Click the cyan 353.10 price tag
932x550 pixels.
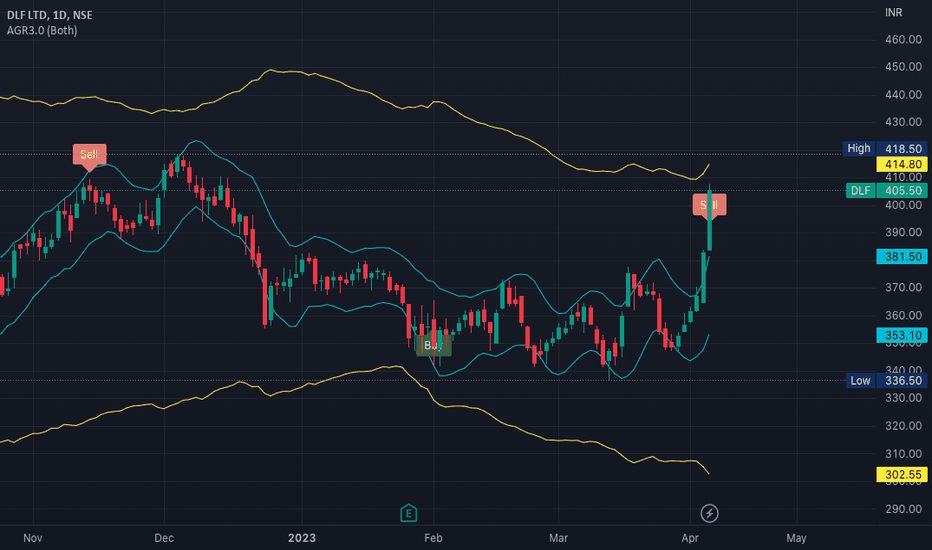pos(902,335)
